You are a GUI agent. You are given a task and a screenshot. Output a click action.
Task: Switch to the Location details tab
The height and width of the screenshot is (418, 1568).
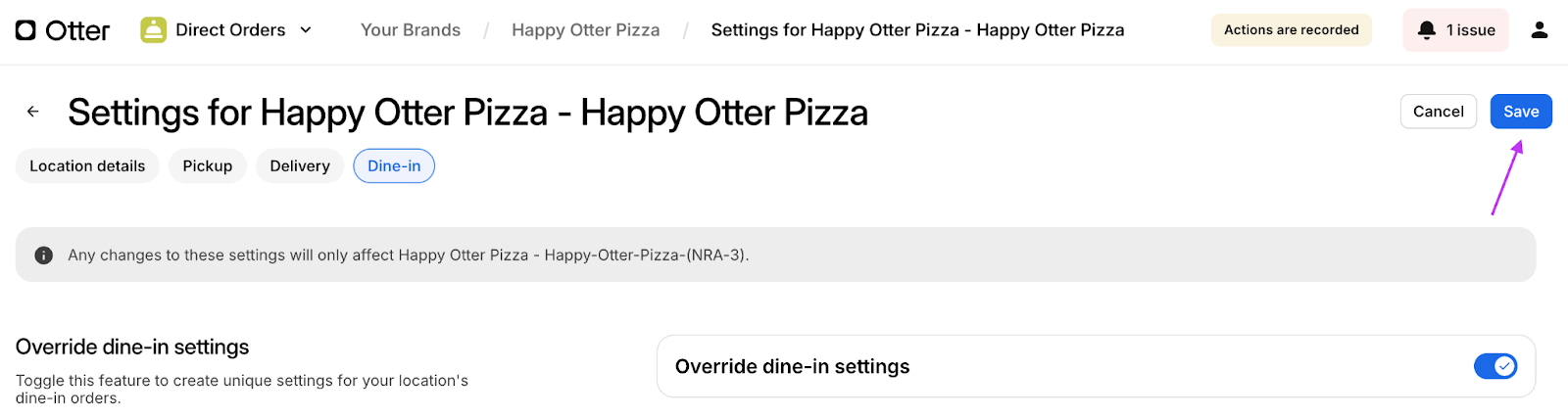tap(87, 166)
